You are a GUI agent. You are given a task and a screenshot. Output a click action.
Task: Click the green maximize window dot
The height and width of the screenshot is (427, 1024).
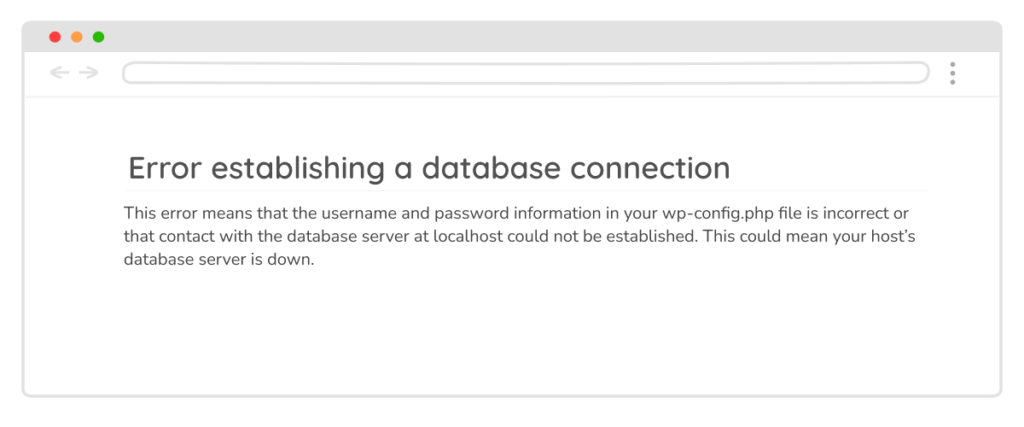tap(99, 37)
